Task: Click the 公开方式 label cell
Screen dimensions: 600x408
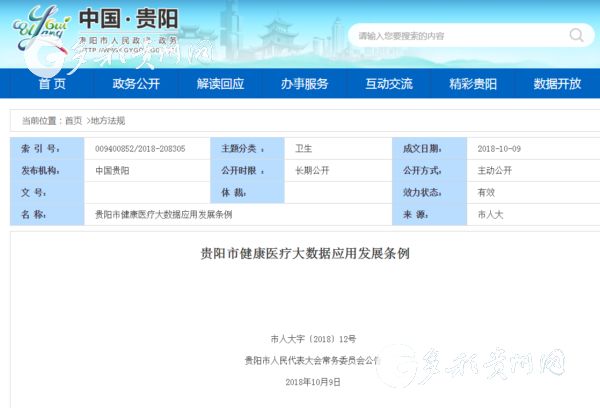Action: [x=430, y=170]
